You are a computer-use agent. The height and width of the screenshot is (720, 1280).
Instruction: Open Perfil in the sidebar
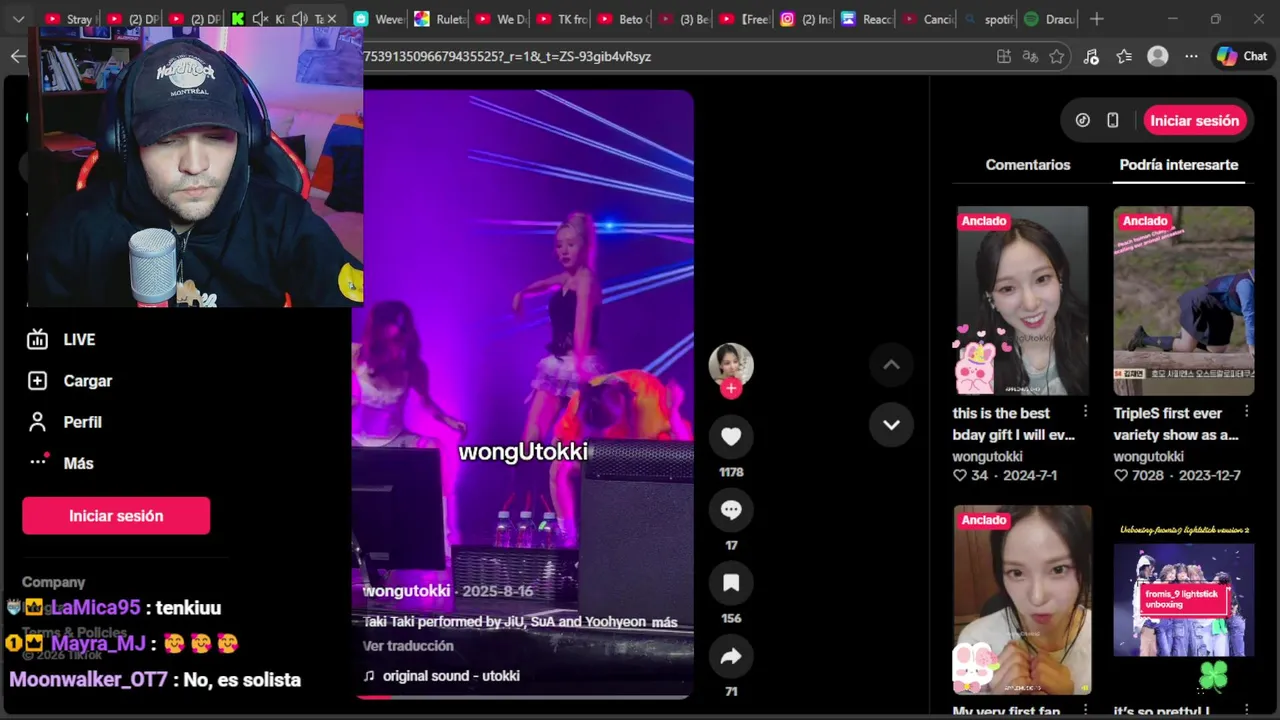tap(64, 422)
